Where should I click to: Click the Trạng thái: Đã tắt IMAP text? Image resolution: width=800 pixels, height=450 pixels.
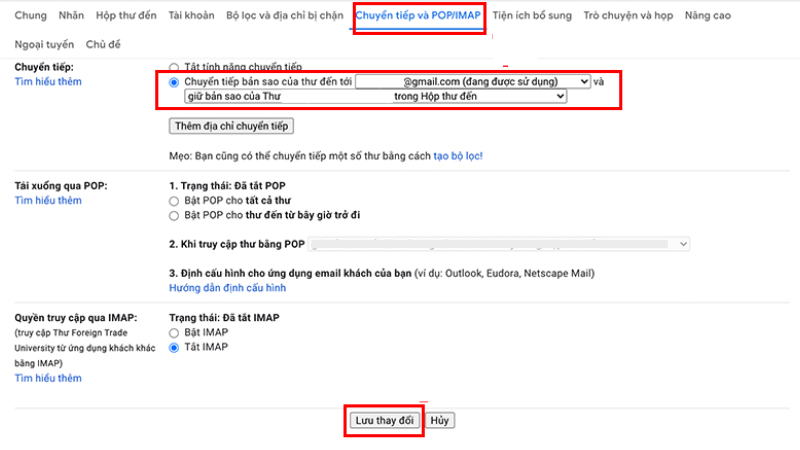pyautogui.click(x=224, y=318)
